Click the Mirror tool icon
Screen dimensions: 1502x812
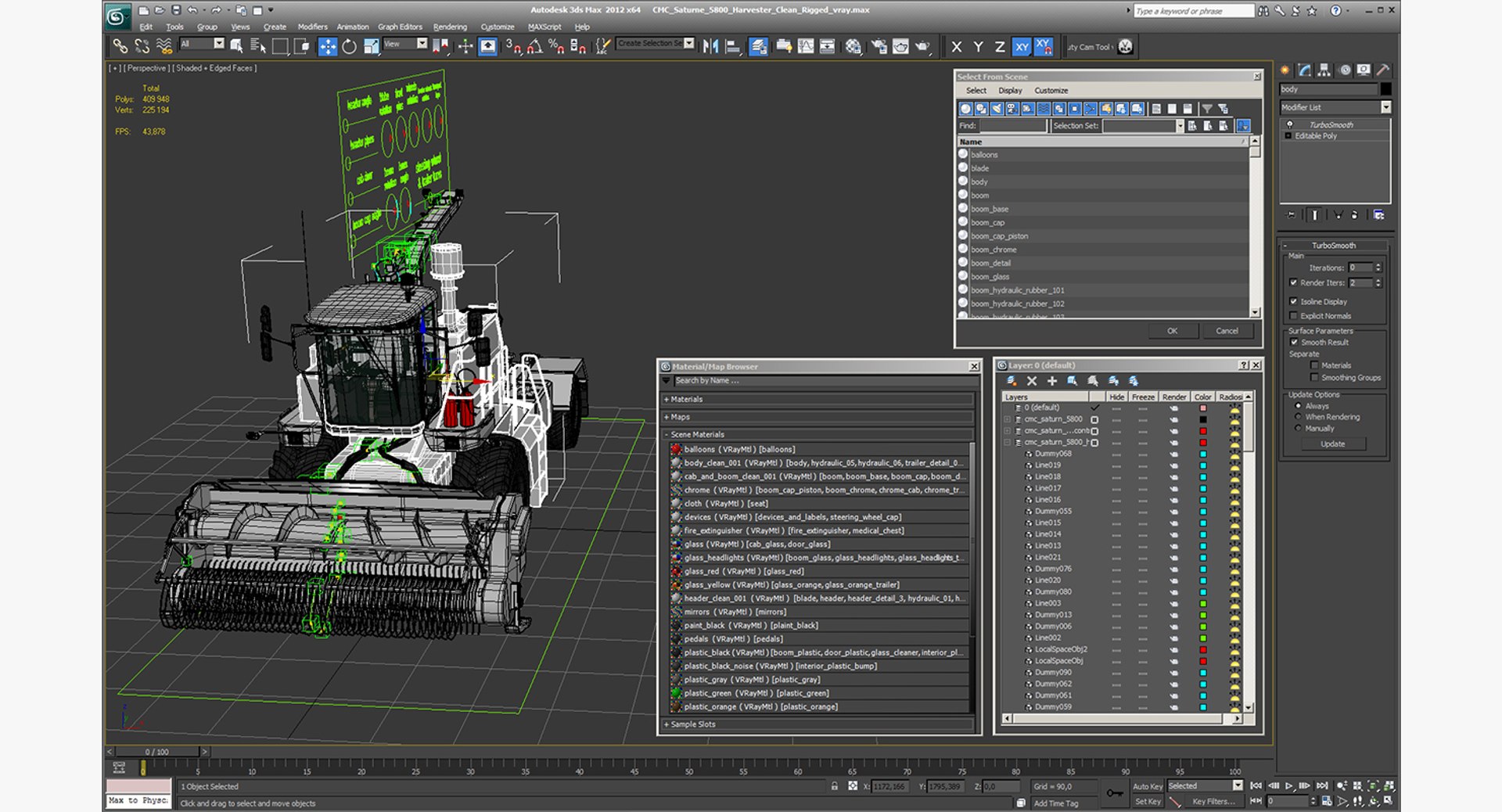tap(710, 46)
